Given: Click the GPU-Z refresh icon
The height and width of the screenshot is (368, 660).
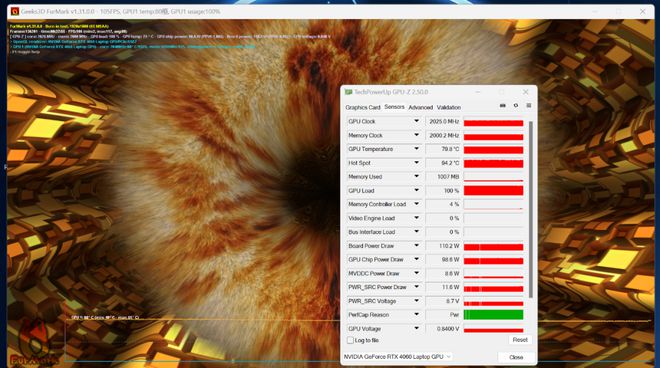Looking at the screenshot, I should click(516, 106).
